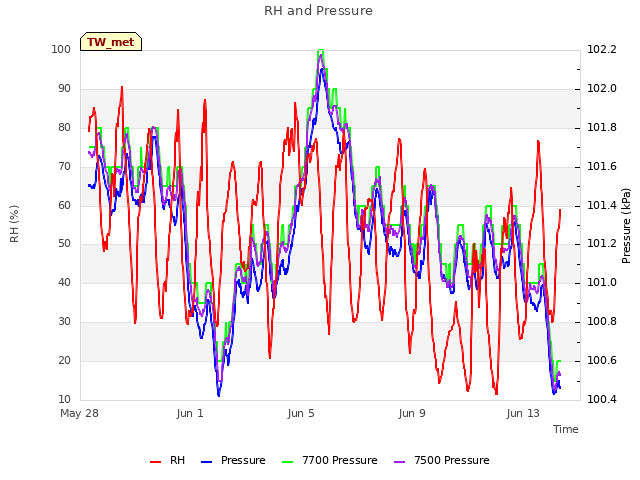Image resolution: width=640 pixels, height=480 pixels.
Task: Click the chart title RH and Pressure
Action: (x=318, y=11)
